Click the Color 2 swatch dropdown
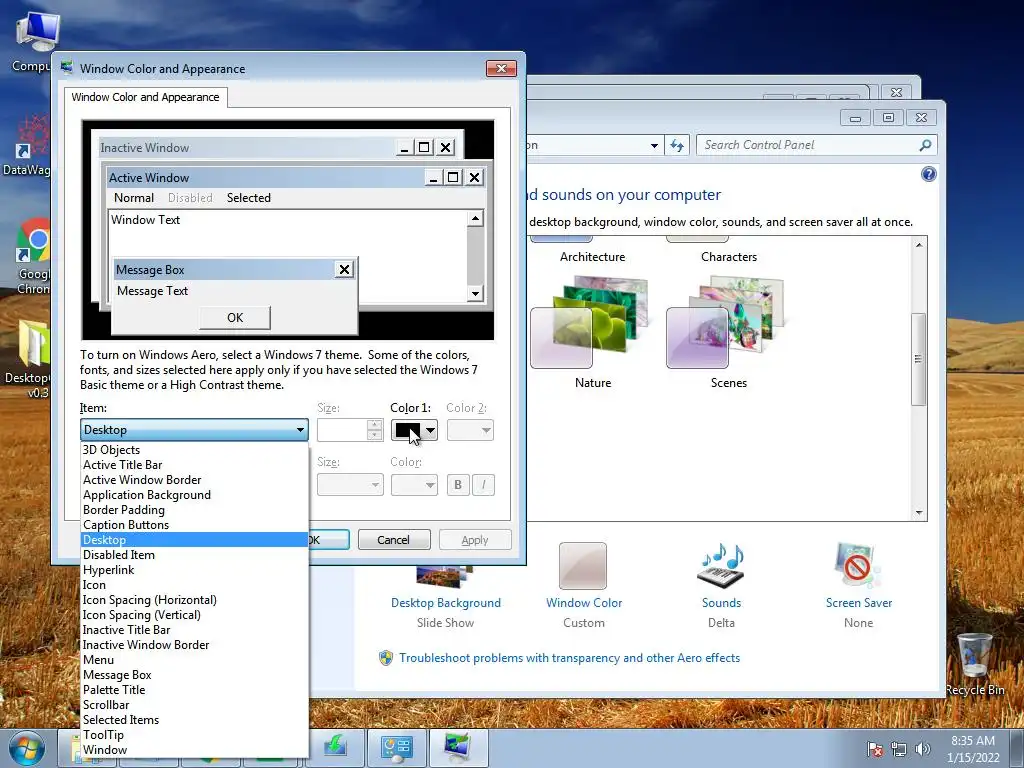 point(470,430)
